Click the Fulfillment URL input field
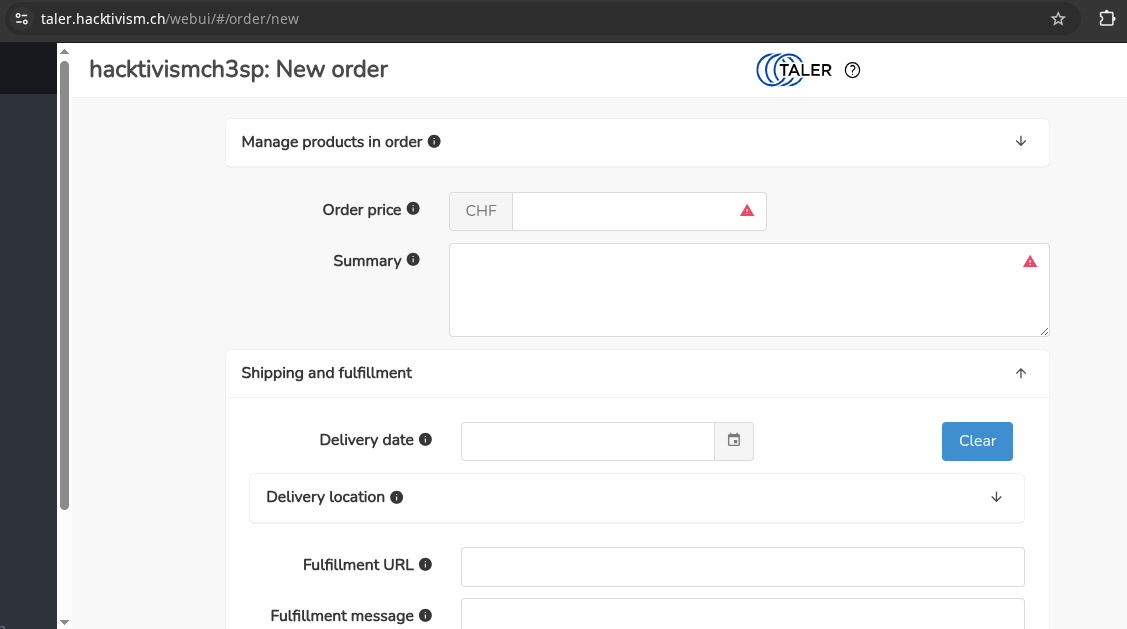1127x629 pixels. click(742, 566)
